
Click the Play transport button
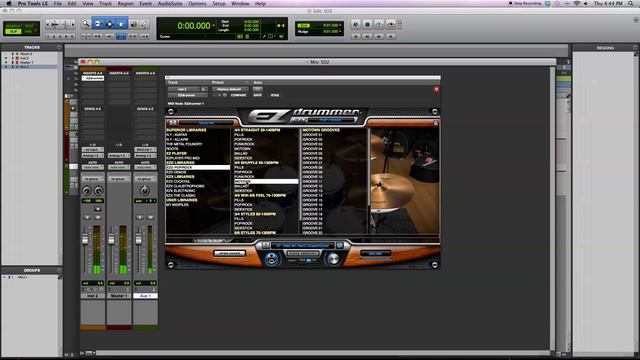pyautogui.click(x=379, y=25)
